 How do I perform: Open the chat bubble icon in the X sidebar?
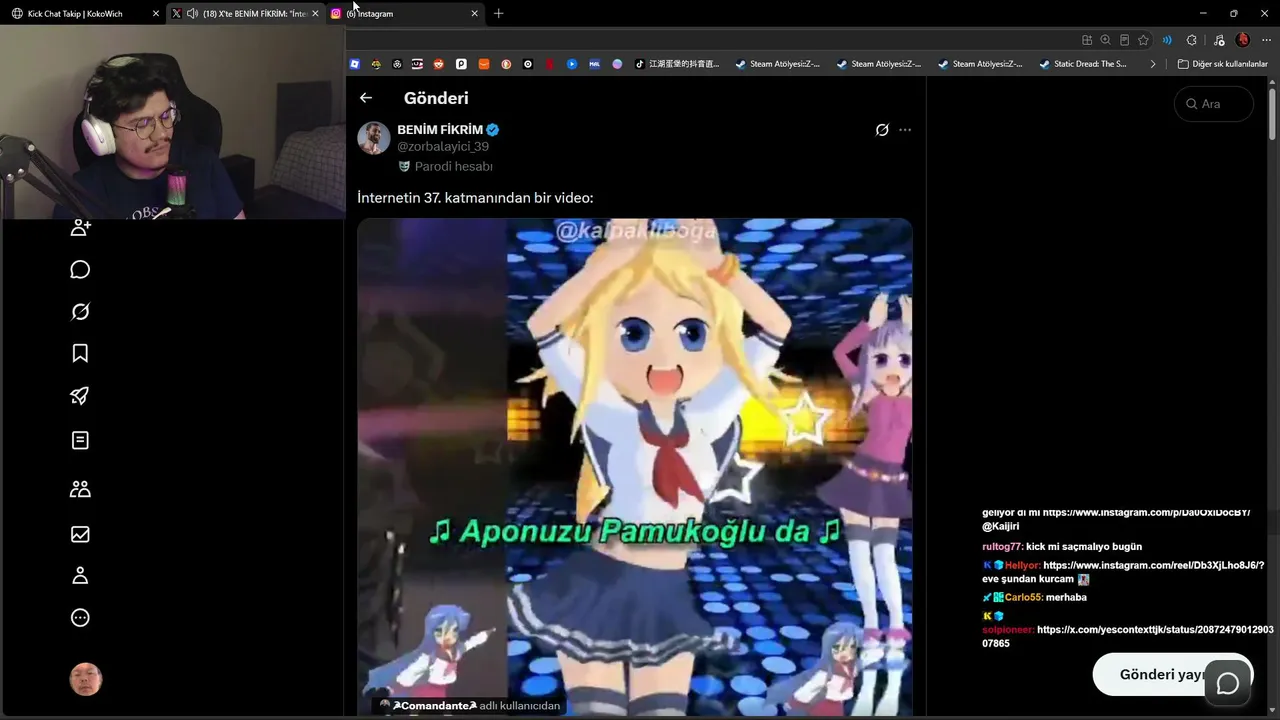[x=81, y=270]
